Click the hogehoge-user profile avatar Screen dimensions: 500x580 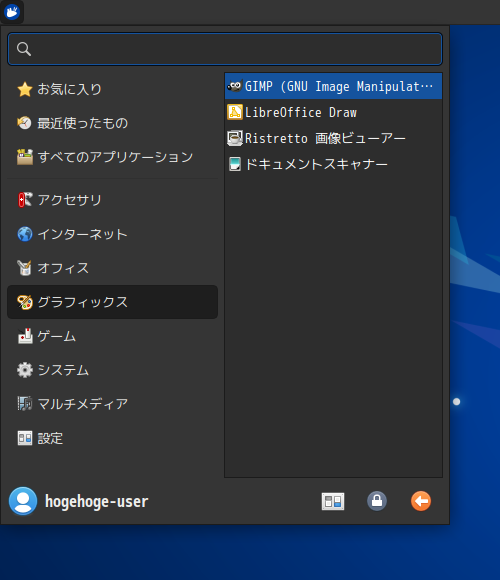pos(23,501)
